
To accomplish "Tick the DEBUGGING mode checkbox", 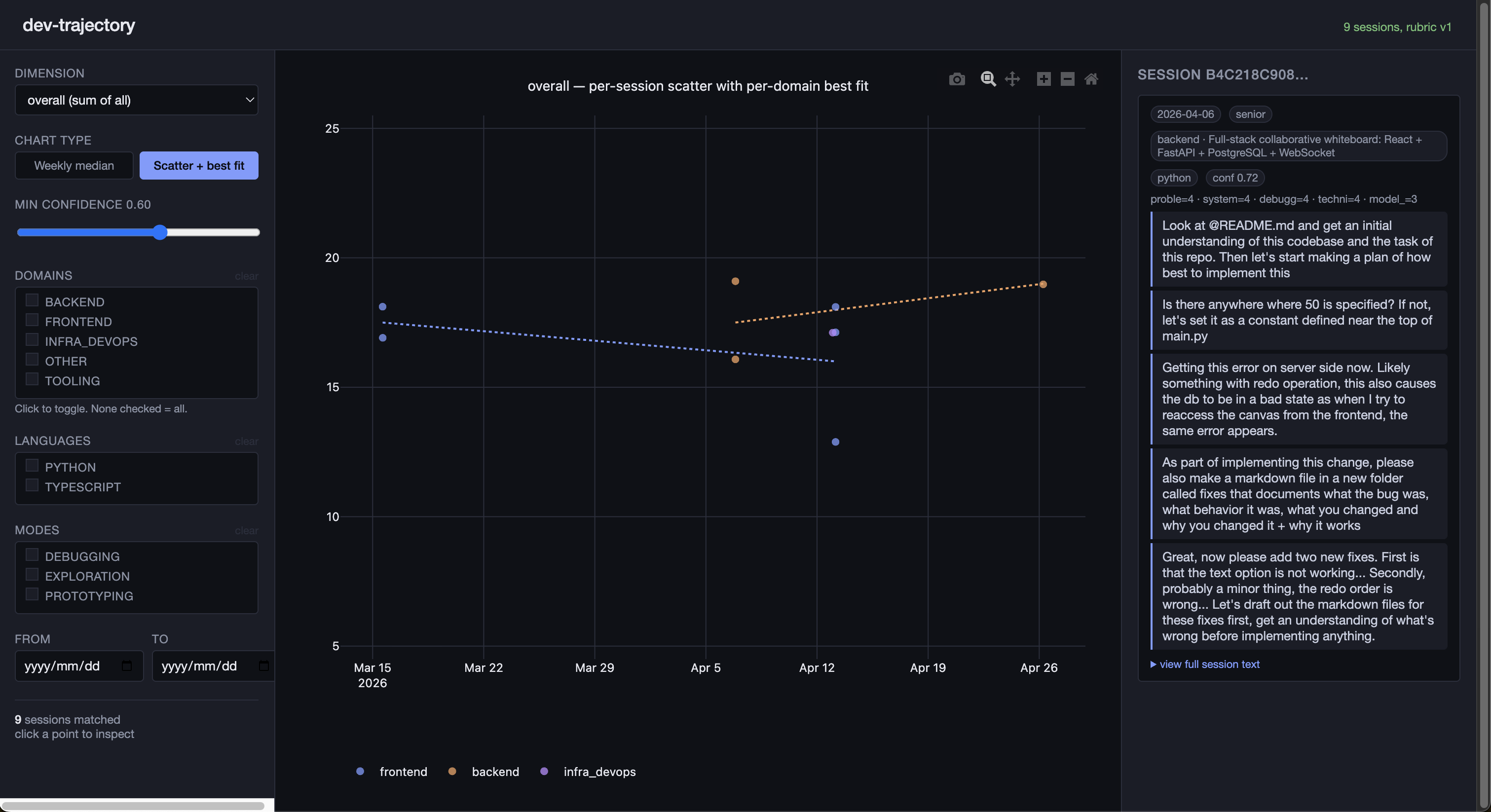I will click(32, 554).
